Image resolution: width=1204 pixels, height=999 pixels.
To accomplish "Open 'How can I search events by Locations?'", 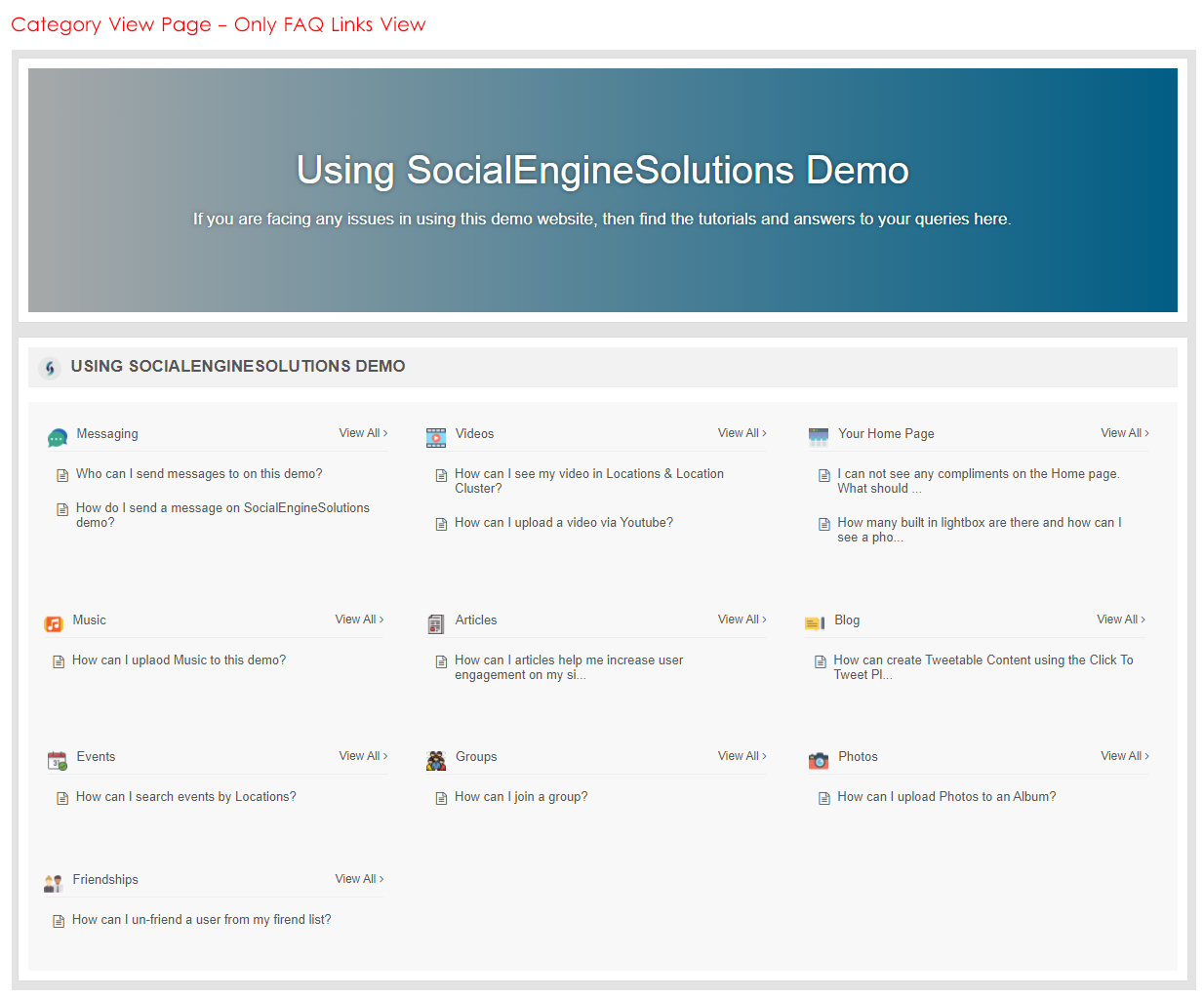I will tap(185, 797).
